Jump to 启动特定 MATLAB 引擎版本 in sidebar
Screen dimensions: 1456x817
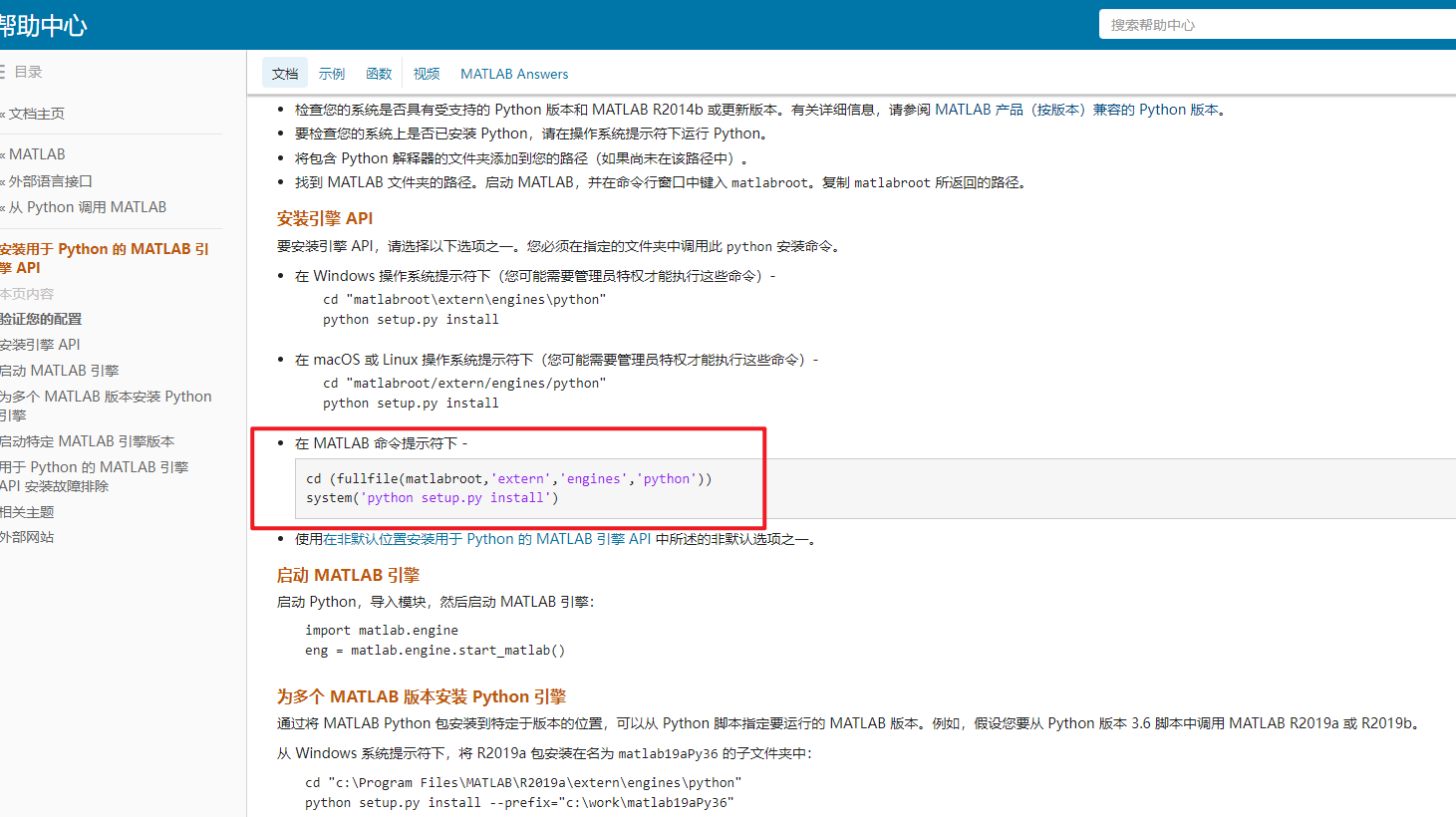tap(87, 441)
